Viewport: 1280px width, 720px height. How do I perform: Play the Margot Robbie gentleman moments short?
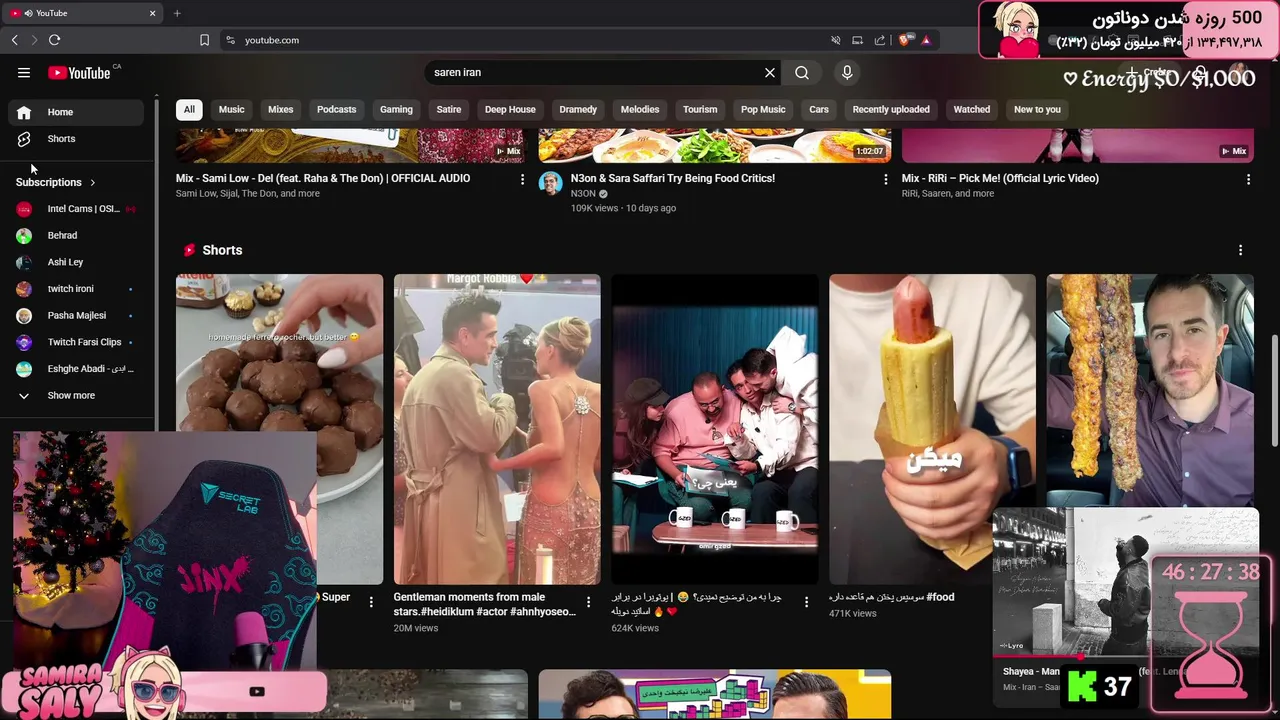497,429
